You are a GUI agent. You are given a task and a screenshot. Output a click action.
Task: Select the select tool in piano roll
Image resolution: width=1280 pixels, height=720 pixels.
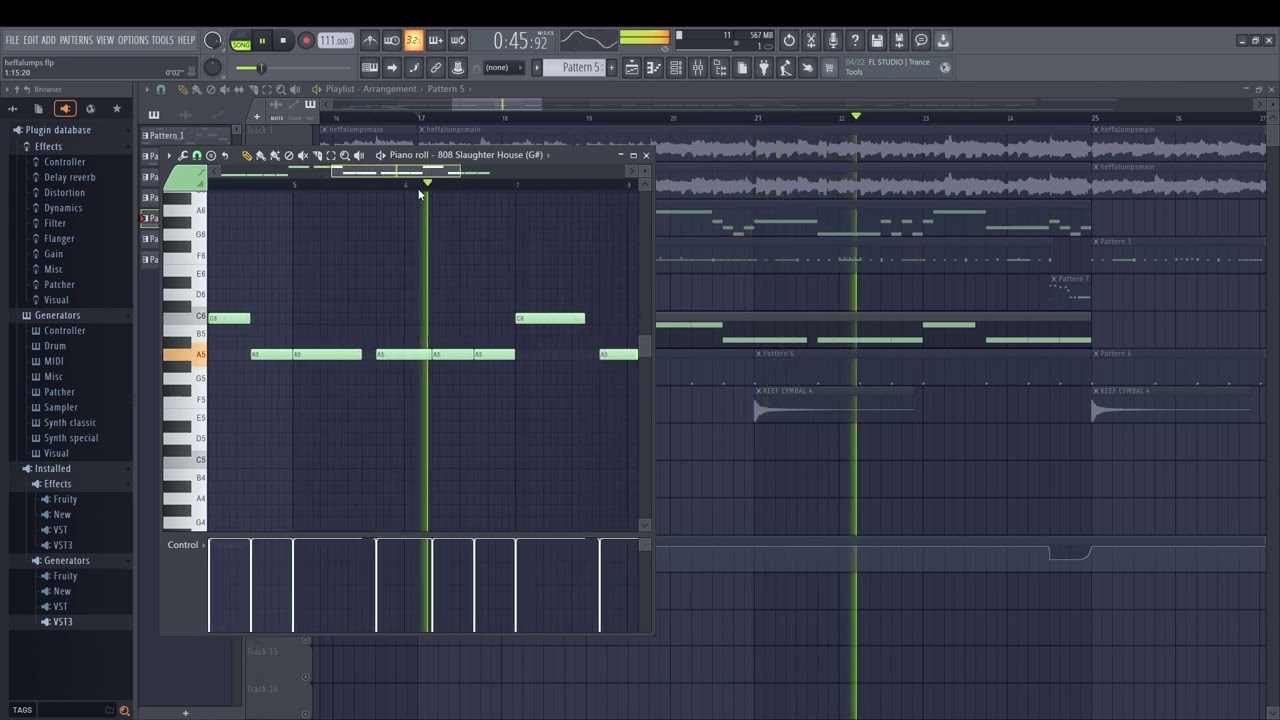[331, 156]
